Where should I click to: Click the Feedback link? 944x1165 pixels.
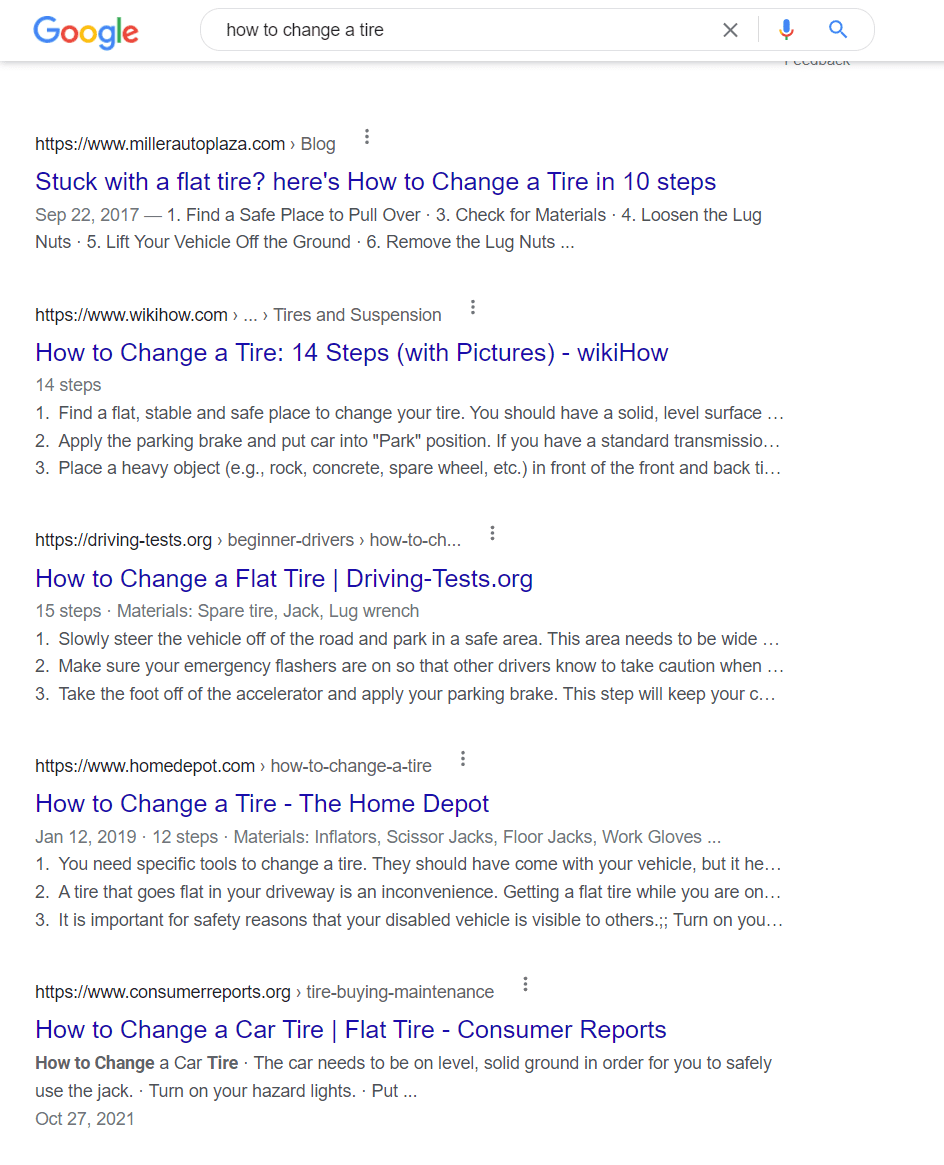click(x=817, y=59)
